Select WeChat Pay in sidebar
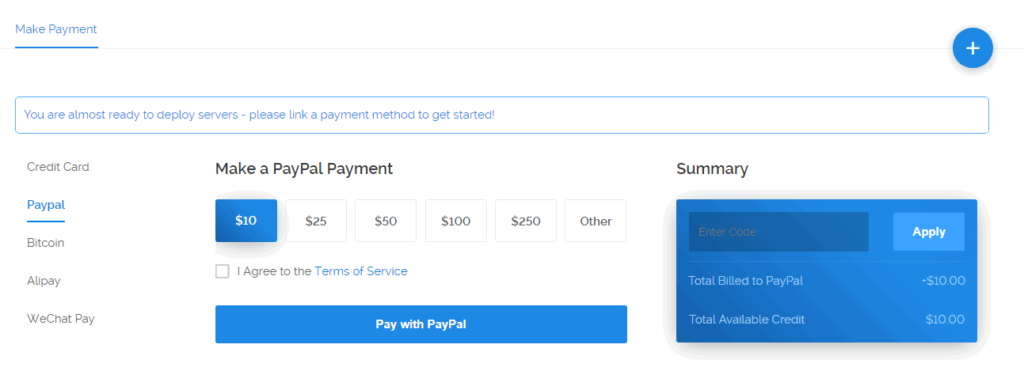The width and height of the screenshot is (1024, 386). click(x=61, y=319)
